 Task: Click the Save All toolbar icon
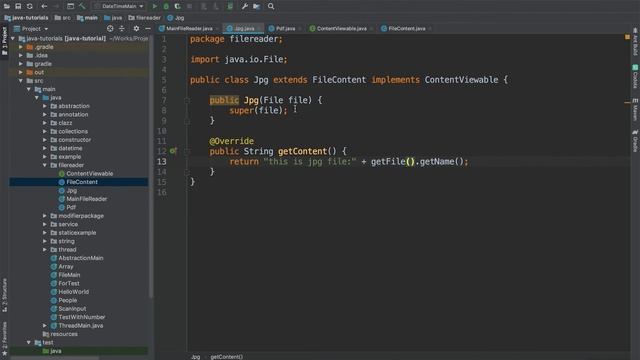(18, 6)
